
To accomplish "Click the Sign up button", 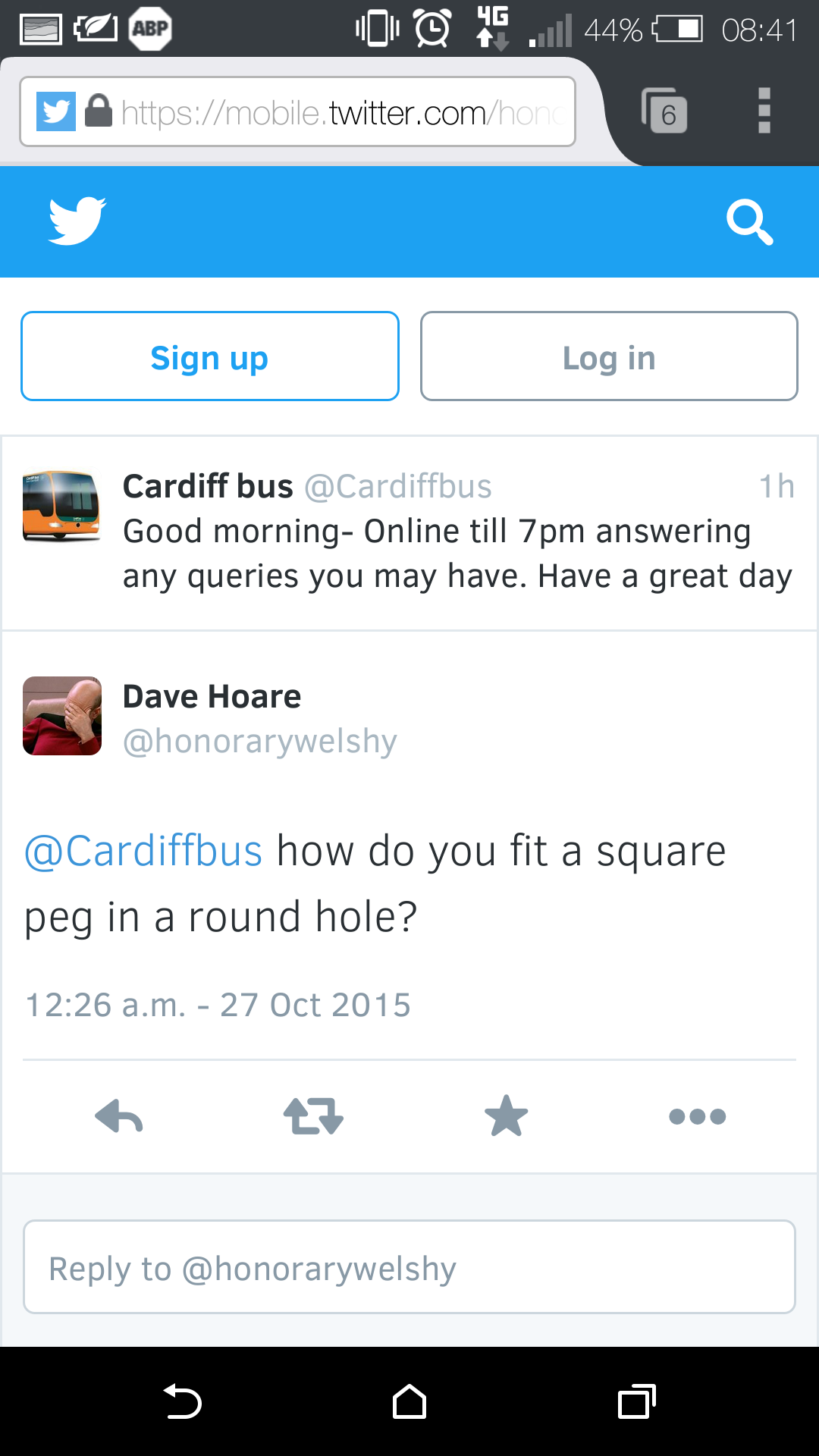I will tap(210, 356).
